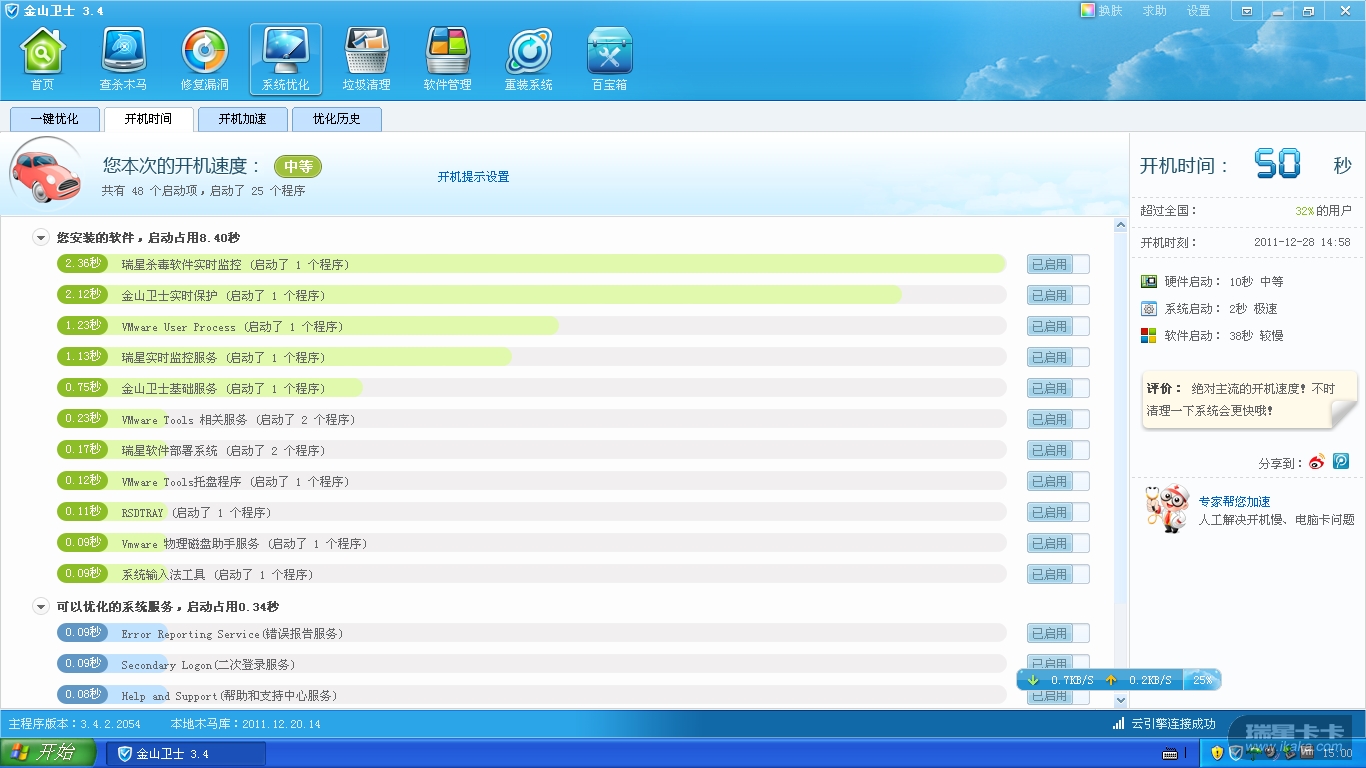The image size is (1366, 768).
Task: Toggle 已启用 for 金山卫士实时保护
Action: pyautogui.click(x=1058, y=296)
